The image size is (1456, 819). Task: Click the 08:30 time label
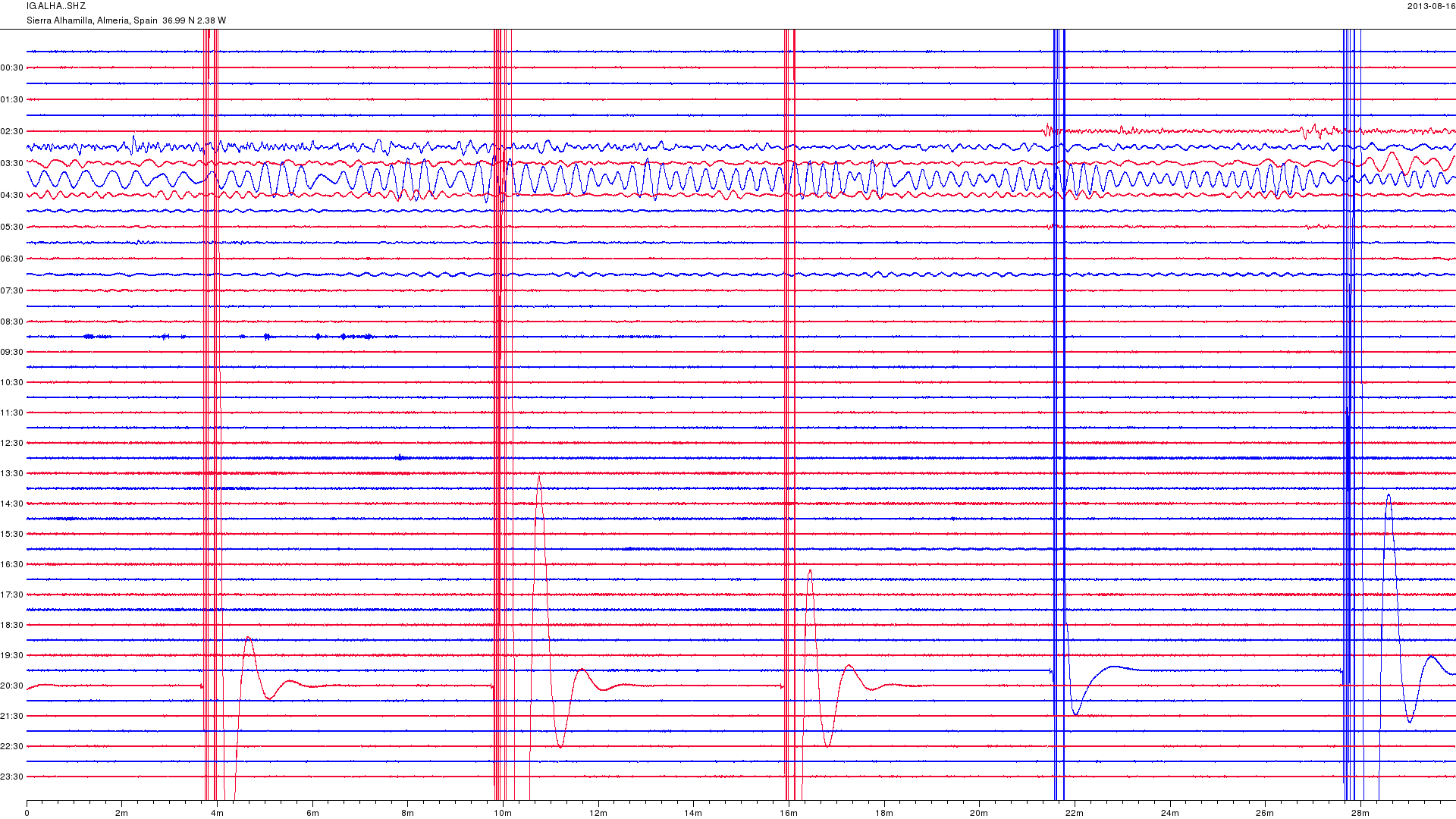[12, 322]
